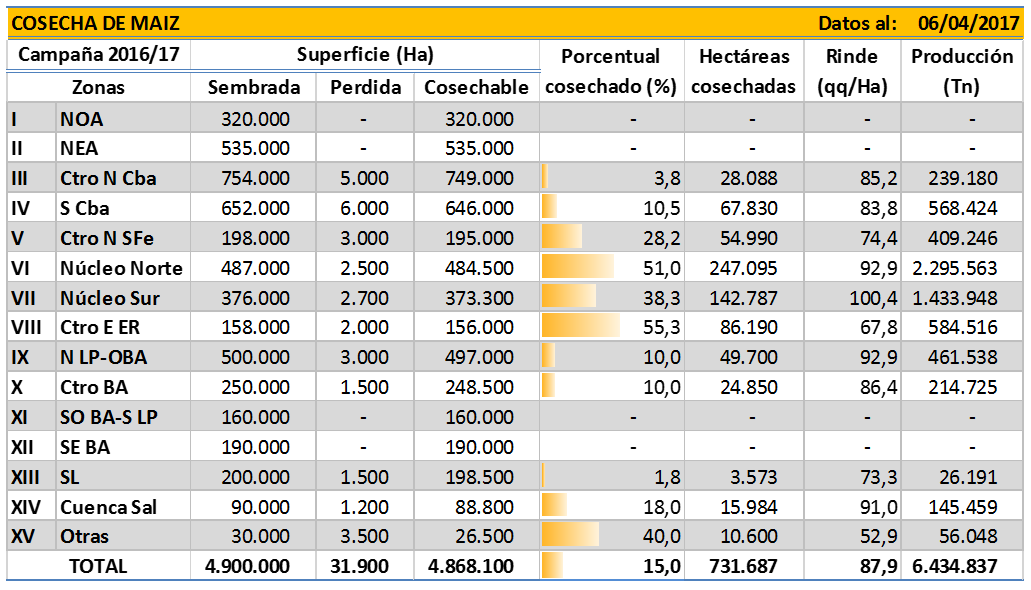Select the Cuenca Sal zone cell
Screen dimensions: 1031x590
[109, 507]
